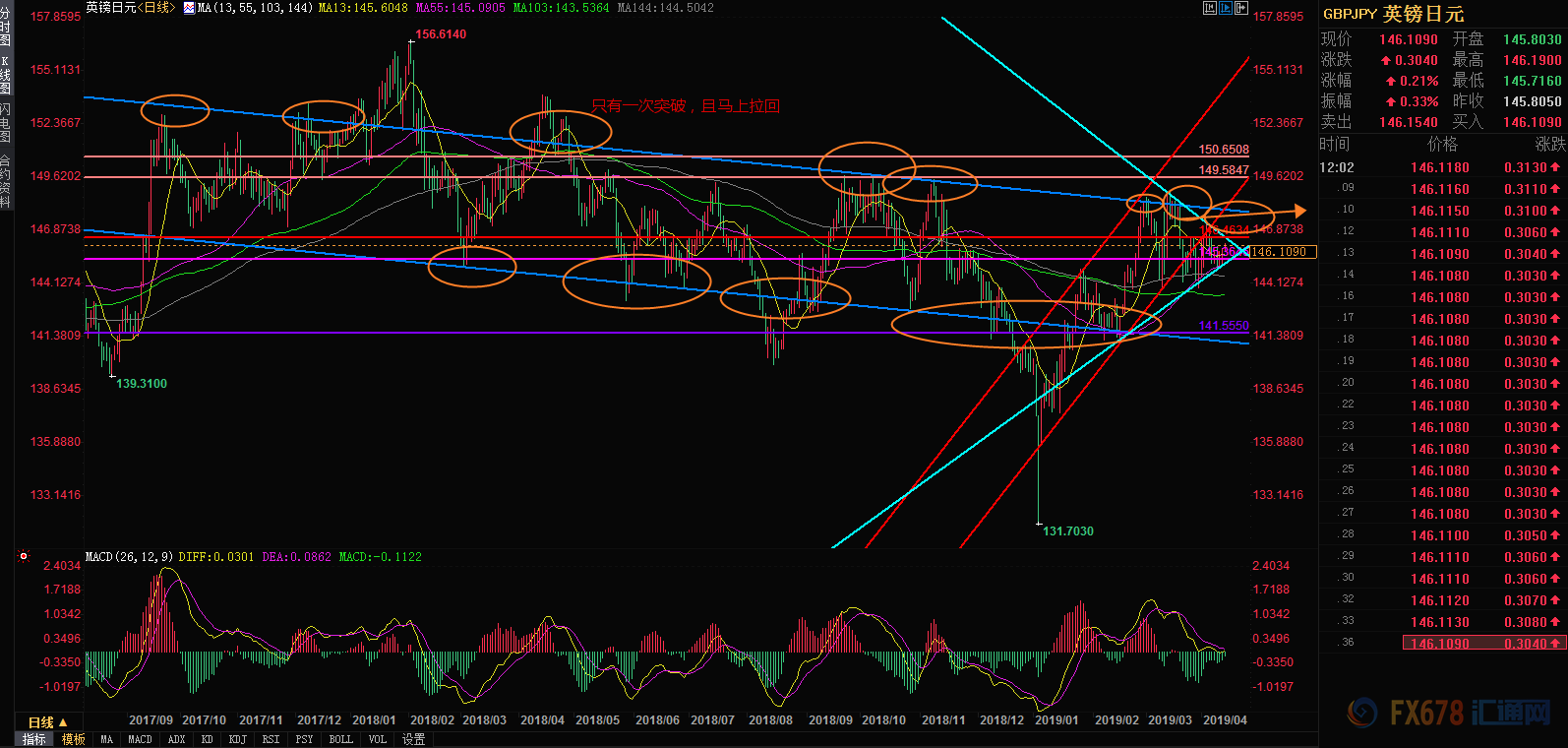Click the MA indicator chart icon
The height and width of the screenshot is (748, 1568).
pyautogui.click(x=189, y=8)
